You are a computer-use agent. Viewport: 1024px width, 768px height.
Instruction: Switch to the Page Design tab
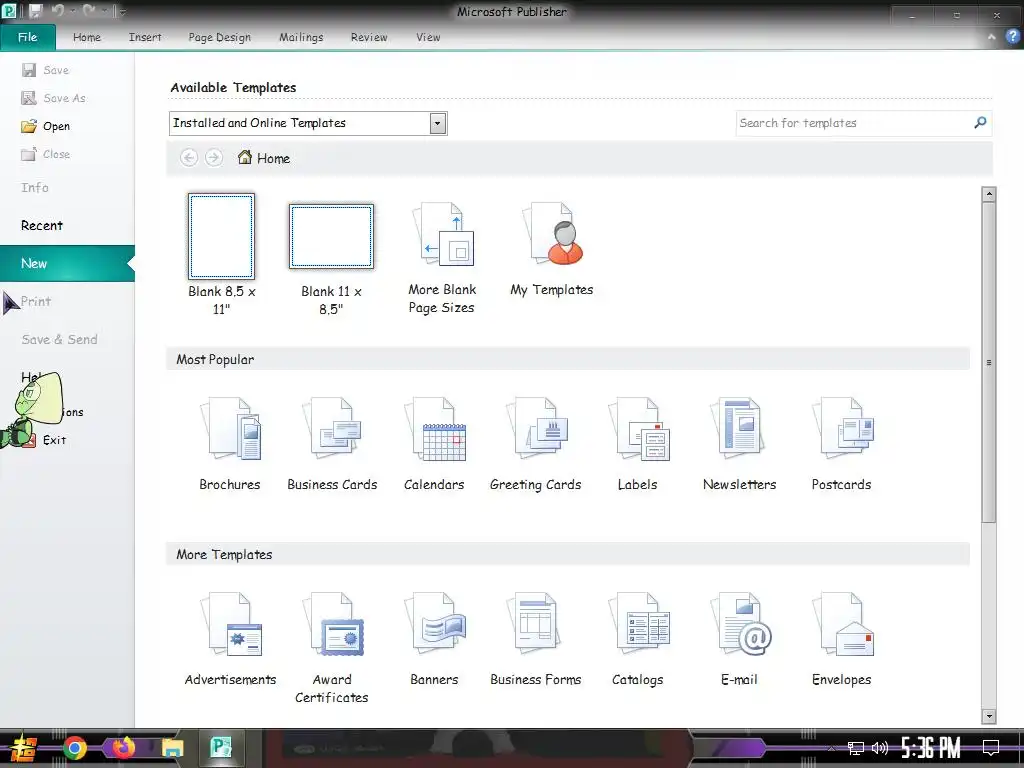click(219, 37)
